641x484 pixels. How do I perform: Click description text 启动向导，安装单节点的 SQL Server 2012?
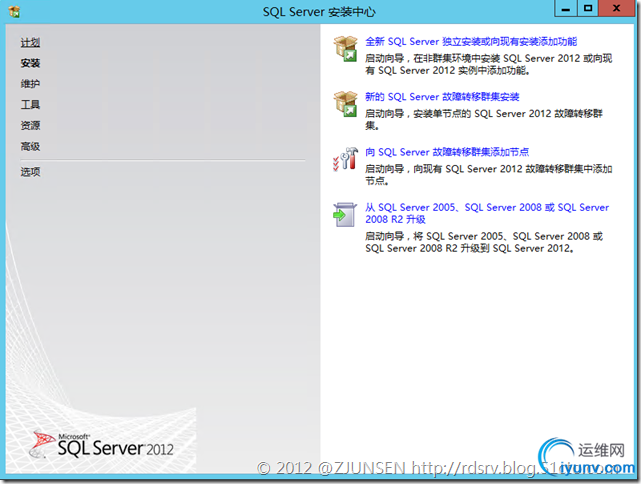click(x=484, y=120)
